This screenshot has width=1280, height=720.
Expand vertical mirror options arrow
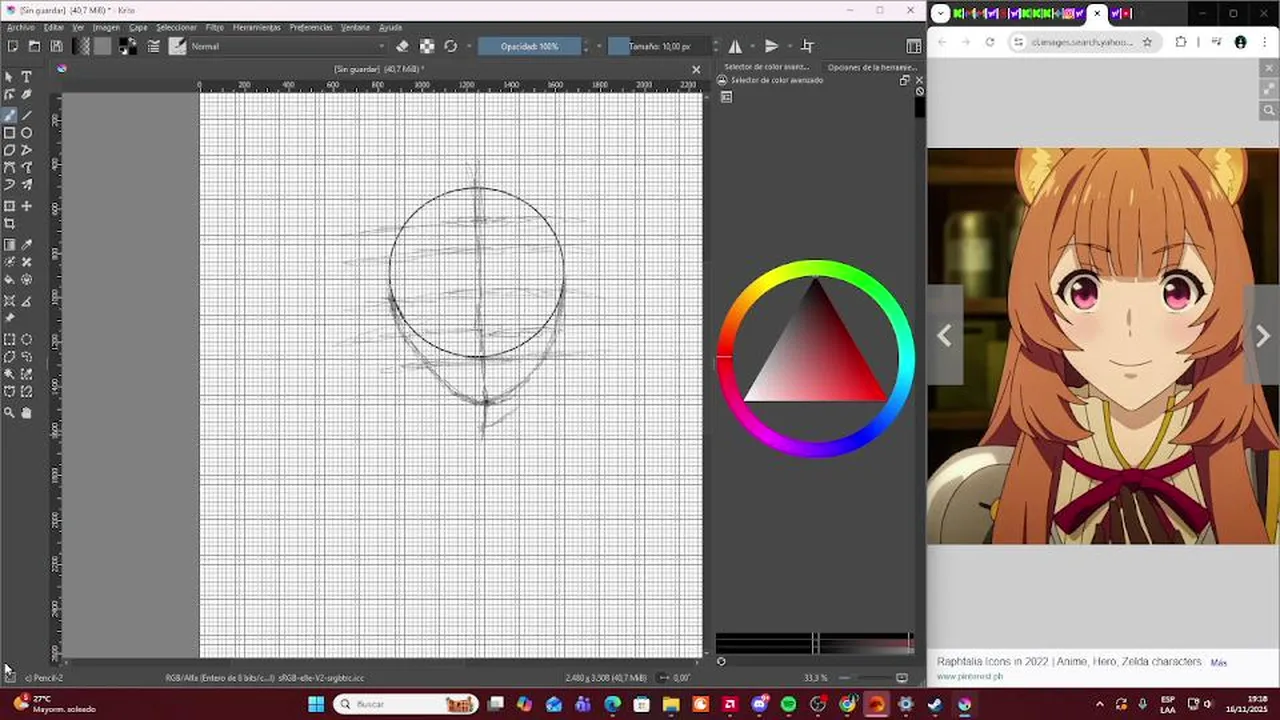coord(788,46)
